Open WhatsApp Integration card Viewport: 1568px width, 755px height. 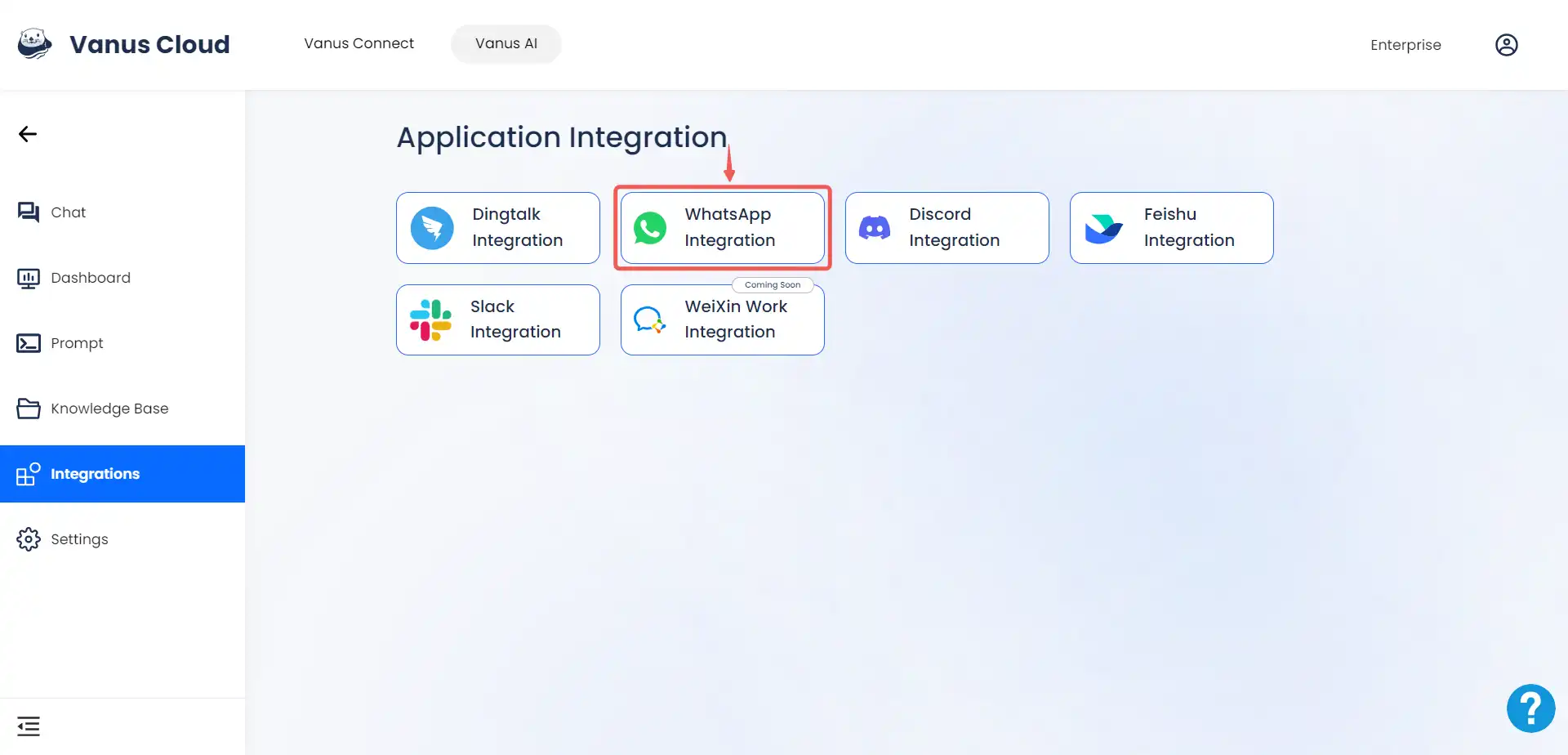tap(723, 228)
